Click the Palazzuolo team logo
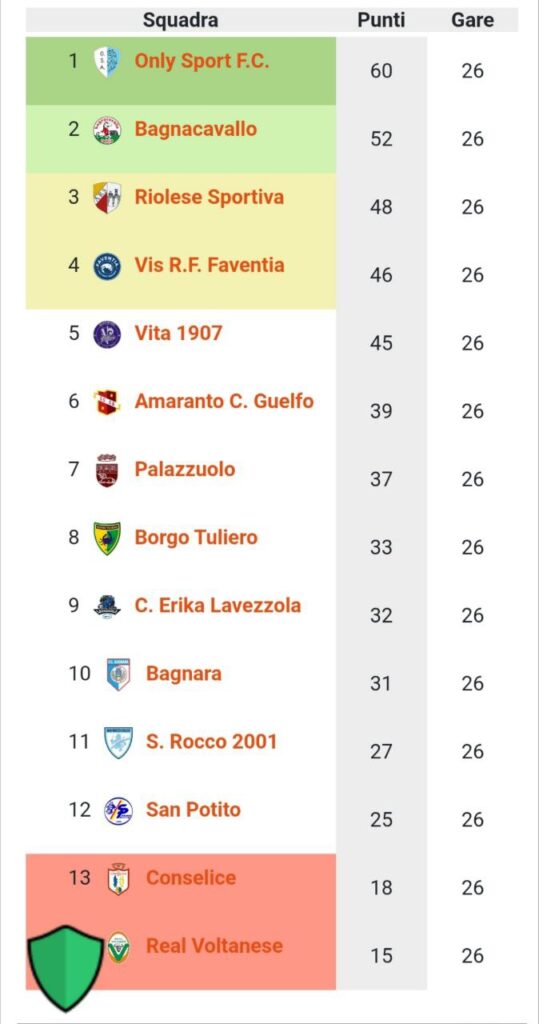This screenshot has height=1024, width=539. click(106, 471)
